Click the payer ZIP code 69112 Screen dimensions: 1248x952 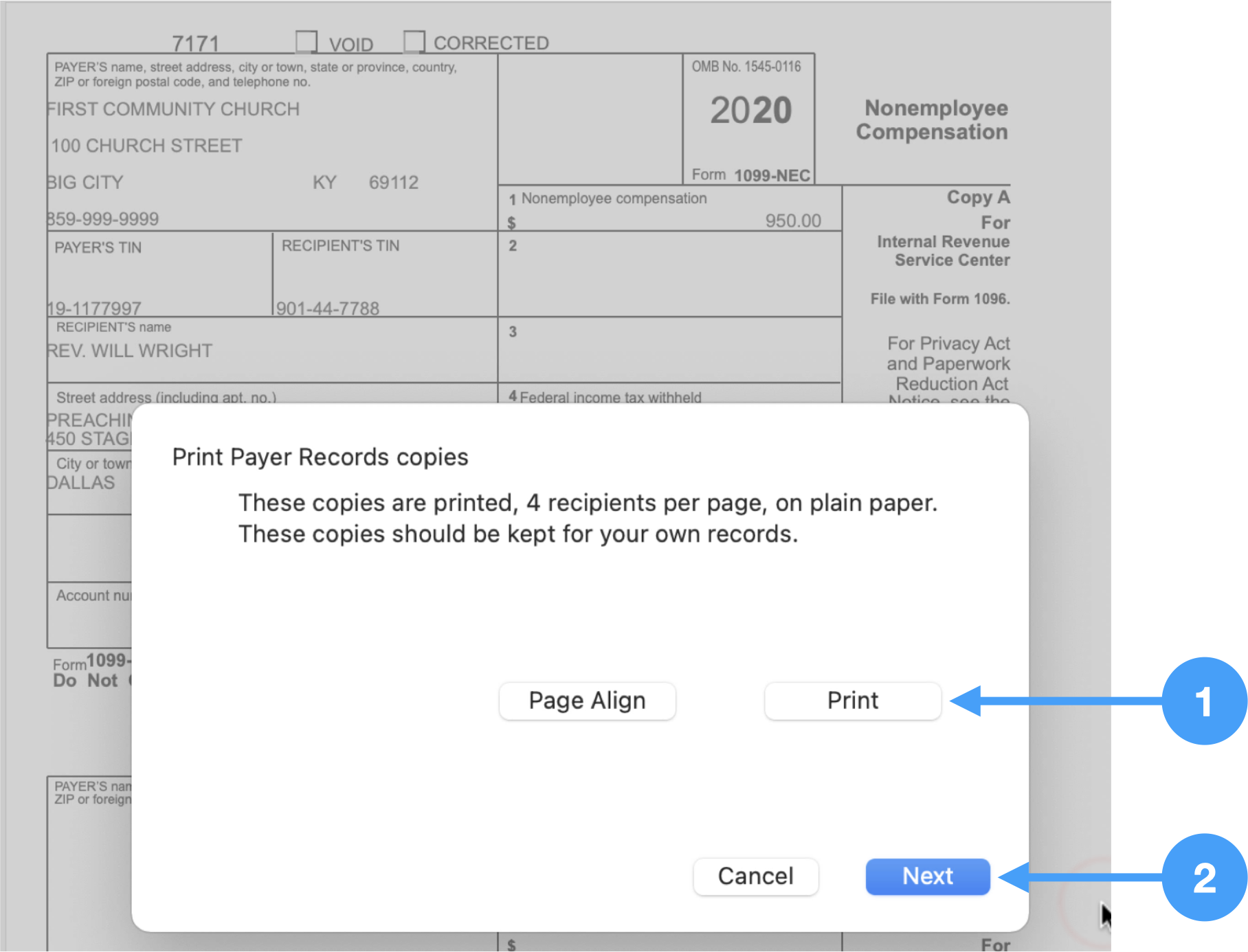click(x=393, y=183)
